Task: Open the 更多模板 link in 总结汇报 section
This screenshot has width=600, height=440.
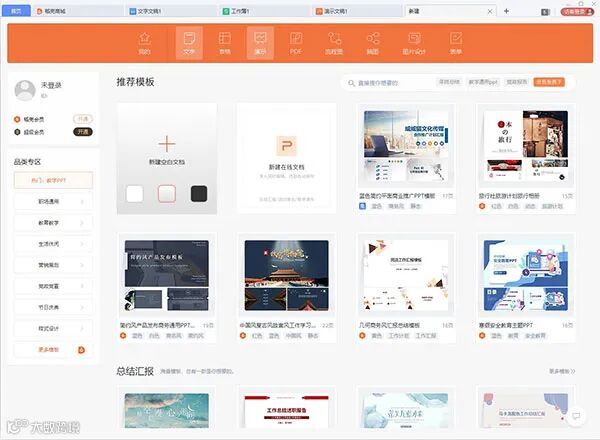Action: click(x=562, y=371)
